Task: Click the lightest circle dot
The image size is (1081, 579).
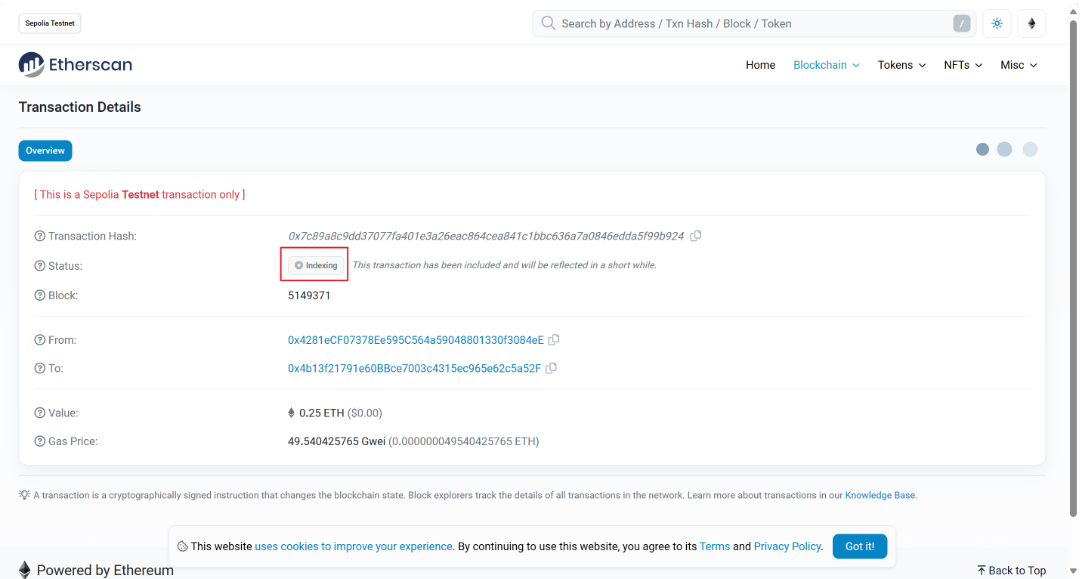Action: pyautogui.click(x=1030, y=149)
